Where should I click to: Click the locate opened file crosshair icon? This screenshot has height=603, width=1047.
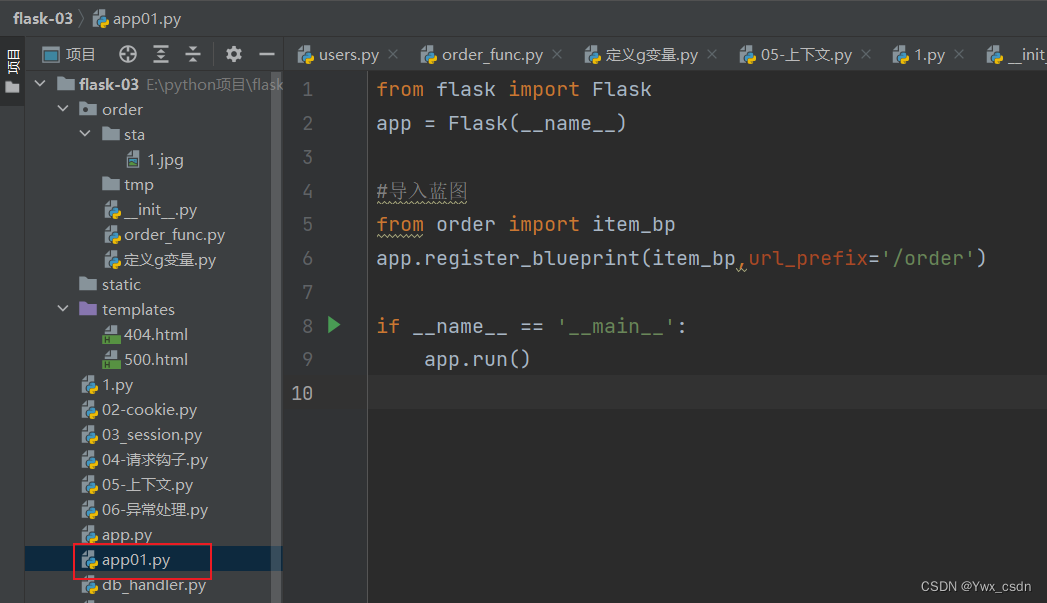pos(128,54)
